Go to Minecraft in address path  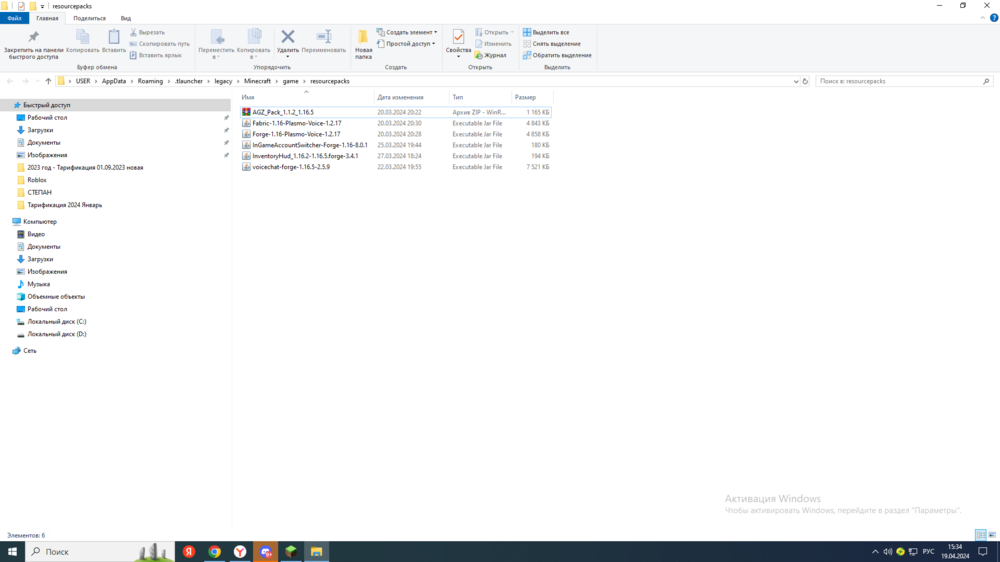(x=257, y=81)
